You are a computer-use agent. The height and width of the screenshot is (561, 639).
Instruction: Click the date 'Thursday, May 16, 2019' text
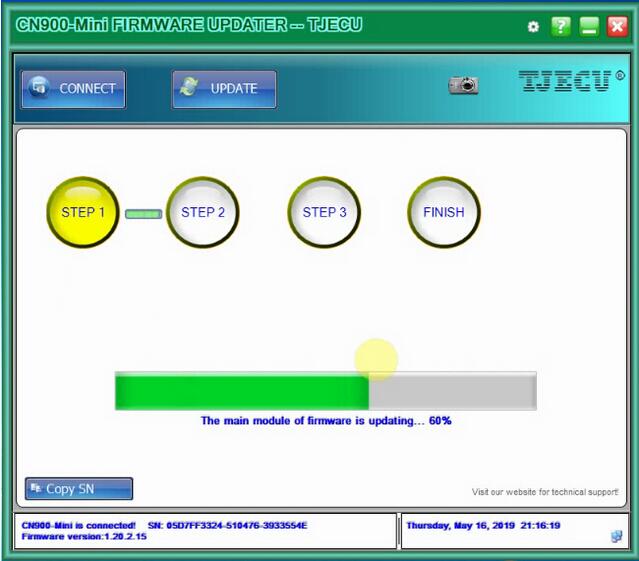[461, 525]
